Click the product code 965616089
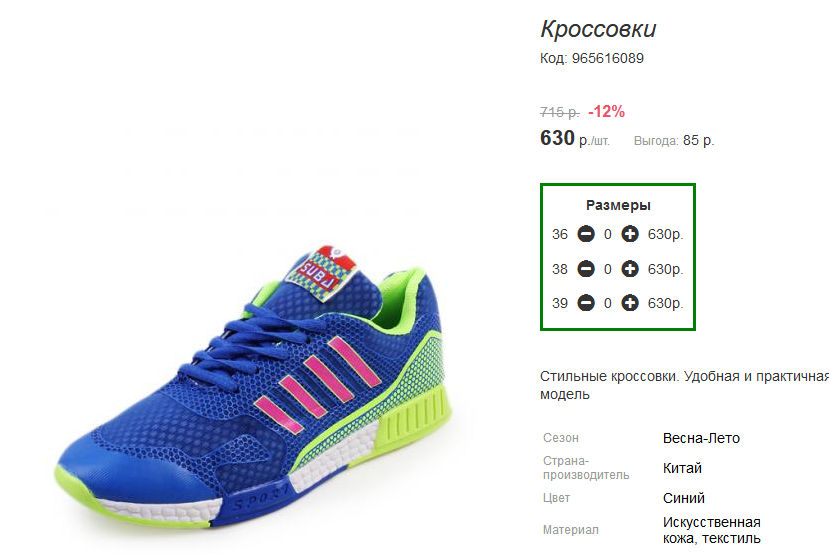Viewport: 829px width, 555px height. click(x=607, y=58)
